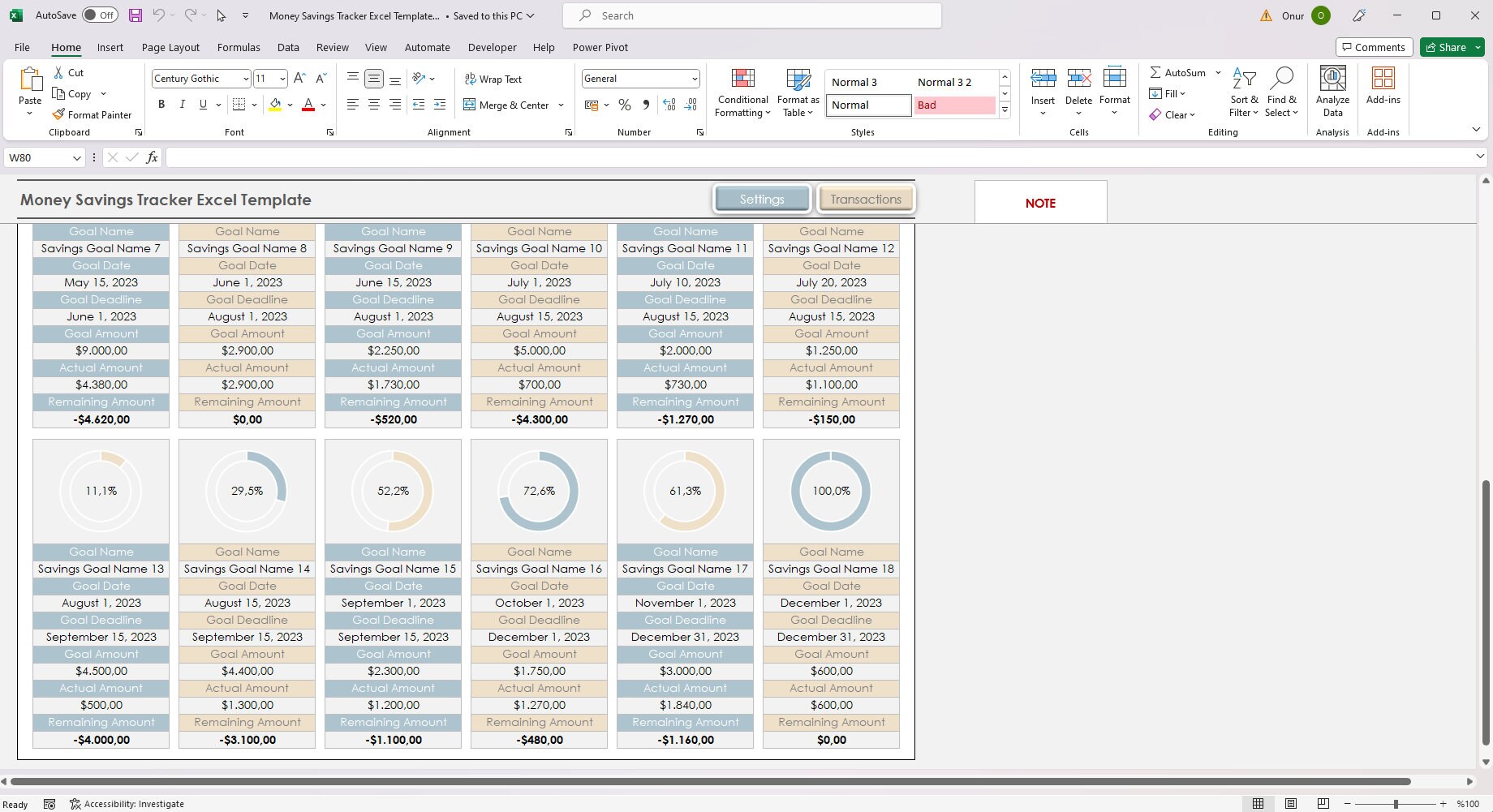Toggle bold formatting
Screen dimensions: 1493x812
[161, 105]
